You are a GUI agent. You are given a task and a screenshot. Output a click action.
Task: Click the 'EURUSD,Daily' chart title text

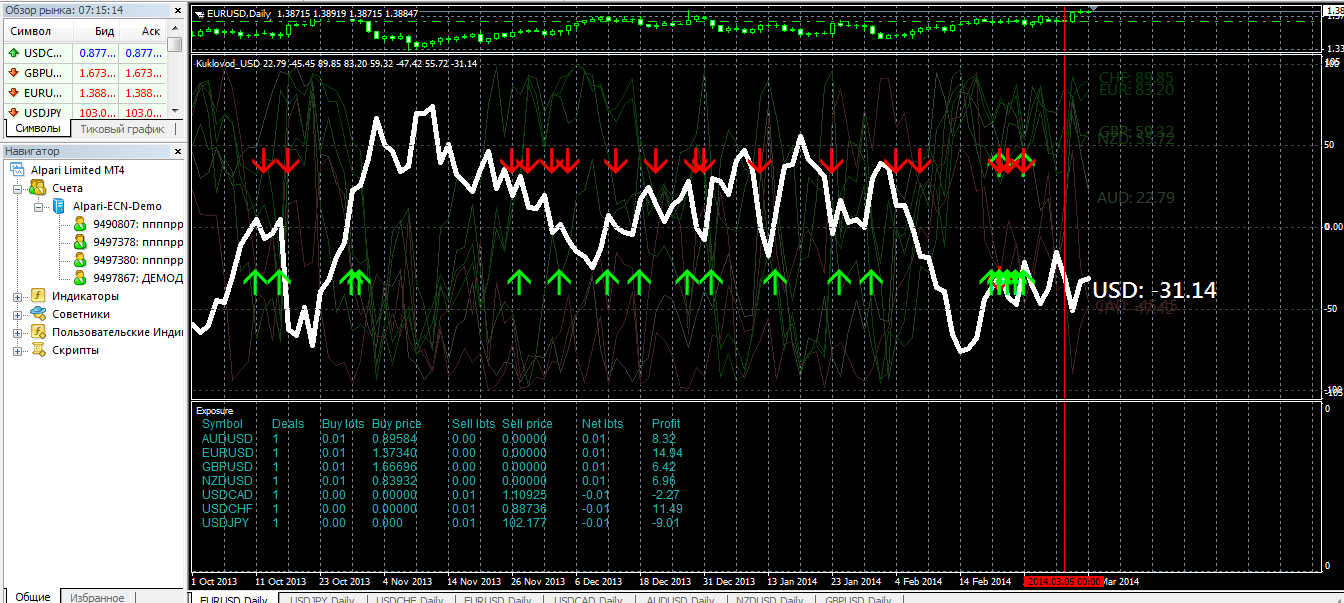point(237,14)
